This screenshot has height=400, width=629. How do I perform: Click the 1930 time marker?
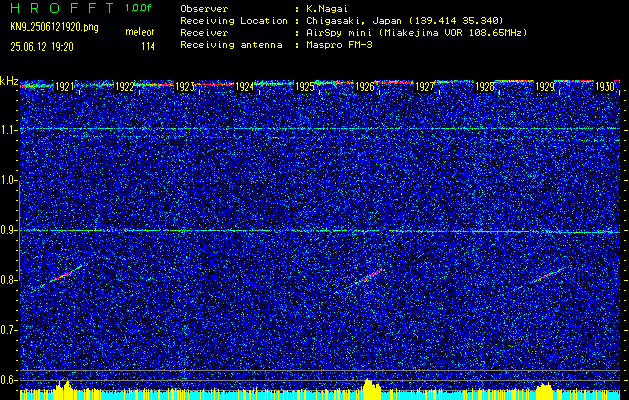click(x=605, y=87)
